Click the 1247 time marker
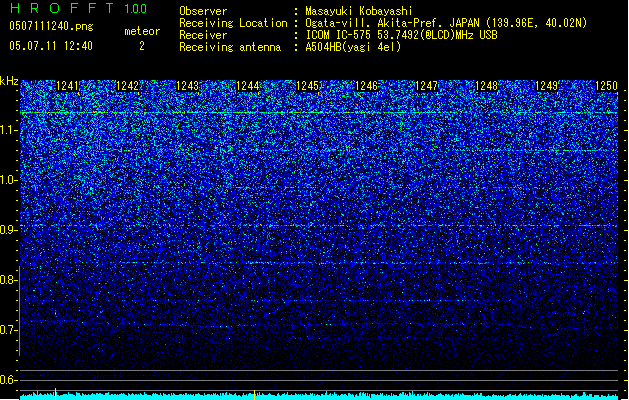This screenshot has height=400, width=629. (426, 86)
